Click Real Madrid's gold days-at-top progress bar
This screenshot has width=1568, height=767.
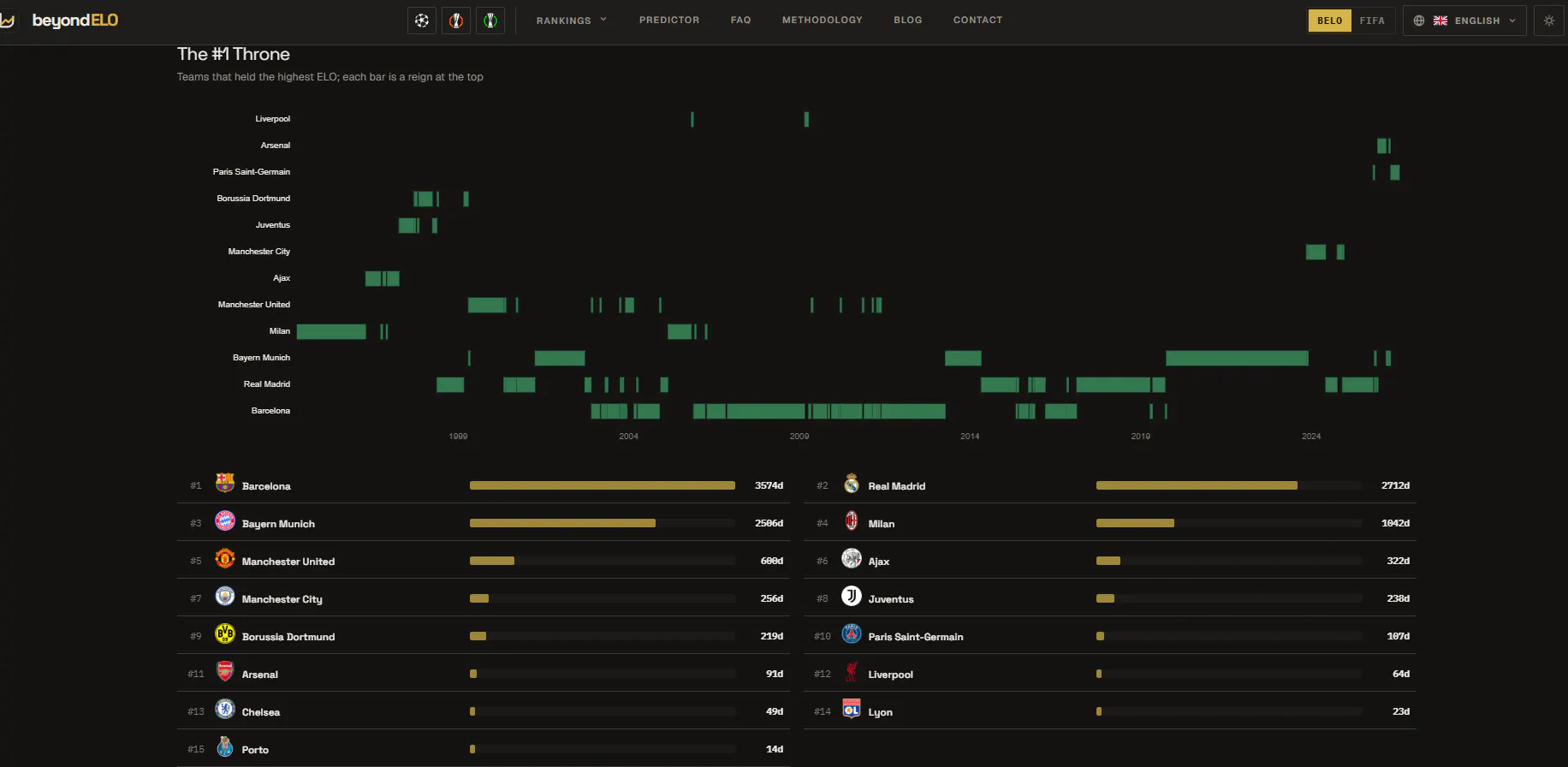point(1197,485)
